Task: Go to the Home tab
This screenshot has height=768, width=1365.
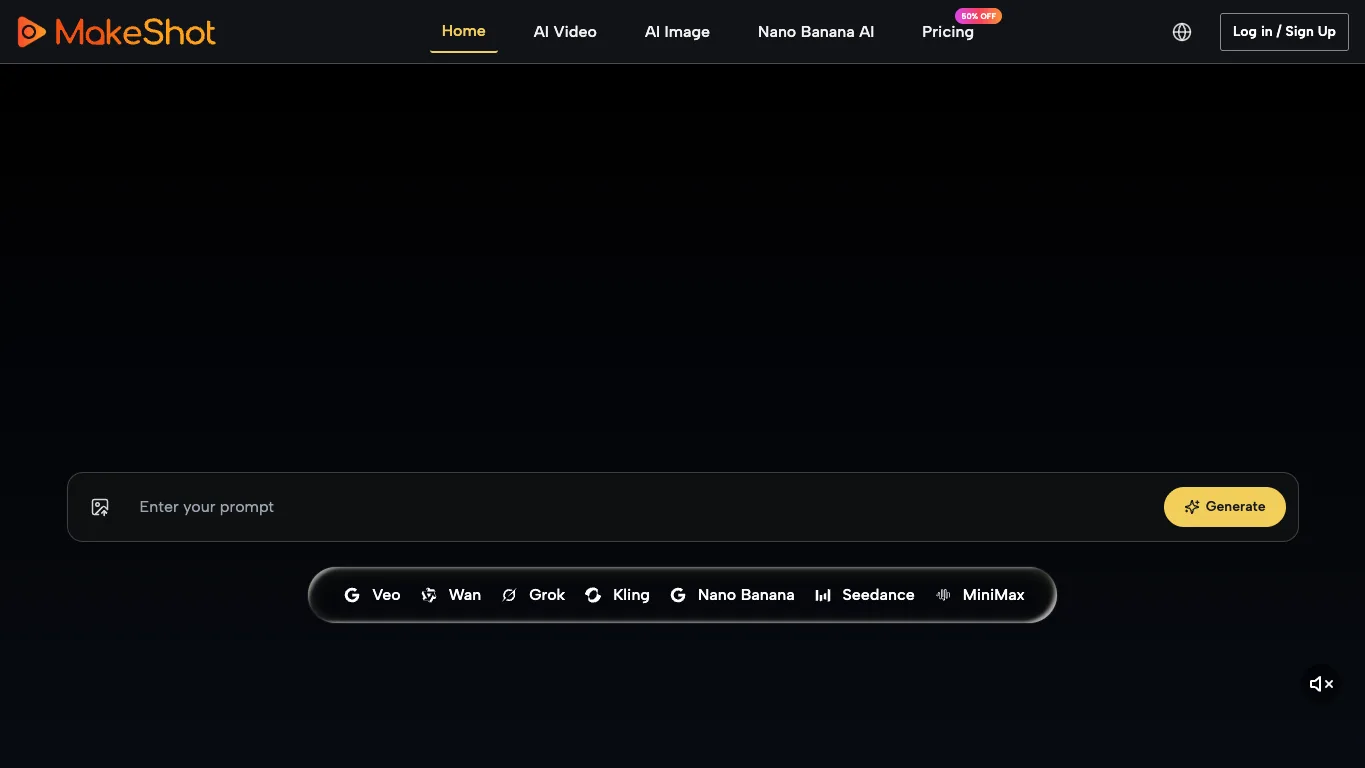Action: click(x=464, y=31)
